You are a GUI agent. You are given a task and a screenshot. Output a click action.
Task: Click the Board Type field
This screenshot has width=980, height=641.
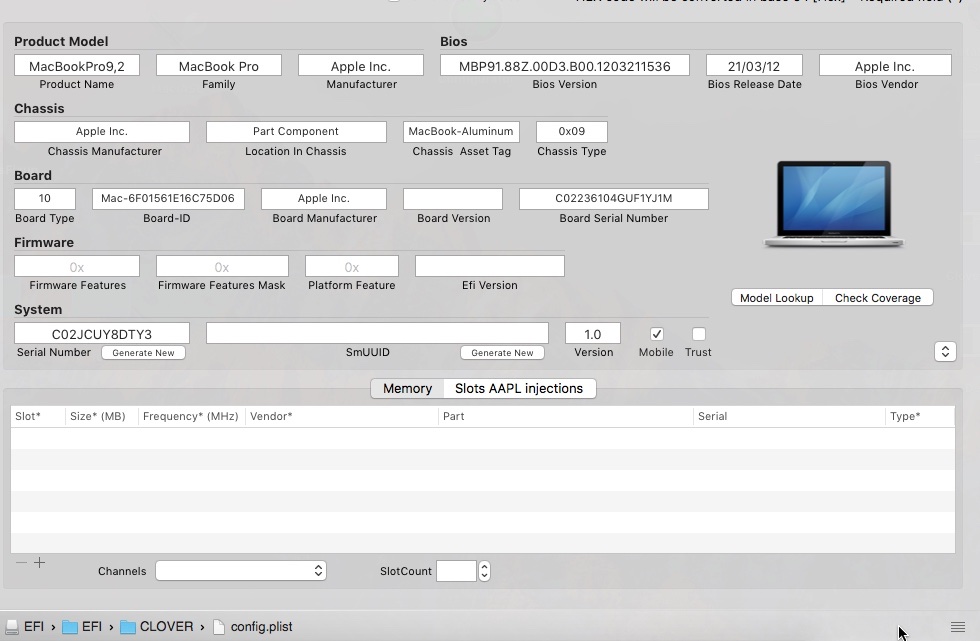(45, 199)
